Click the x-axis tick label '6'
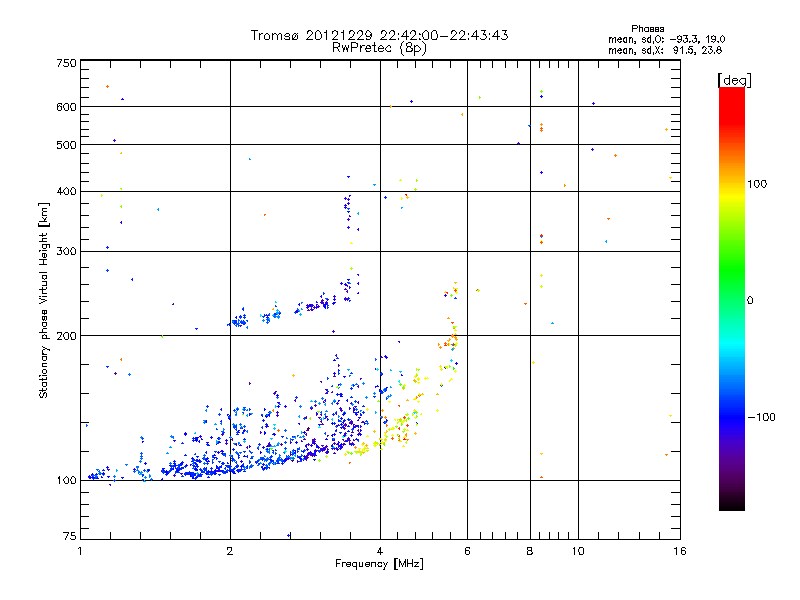 (x=467, y=551)
